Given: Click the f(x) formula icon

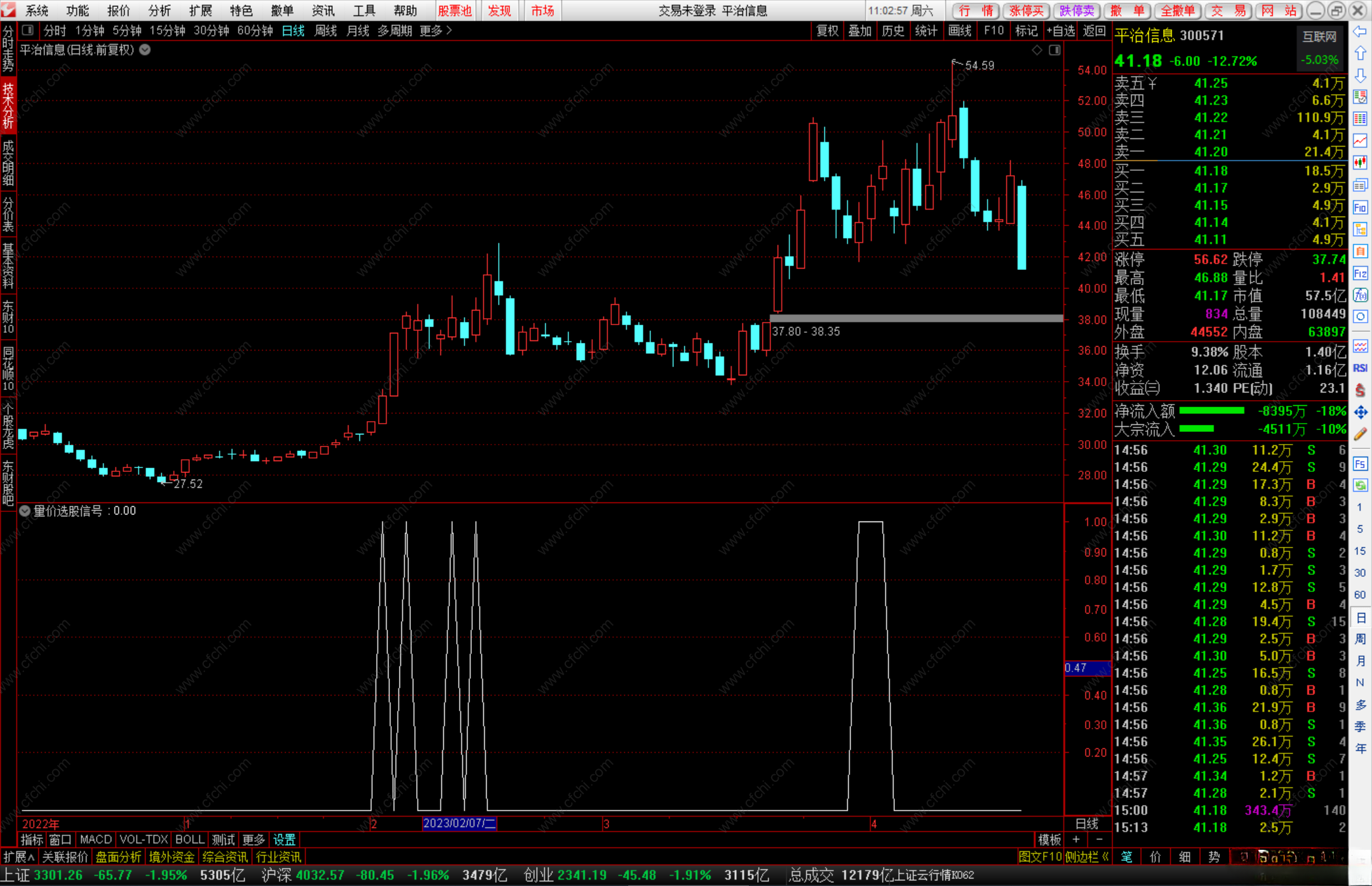Looking at the screenshot, I should pos(1360,295).
